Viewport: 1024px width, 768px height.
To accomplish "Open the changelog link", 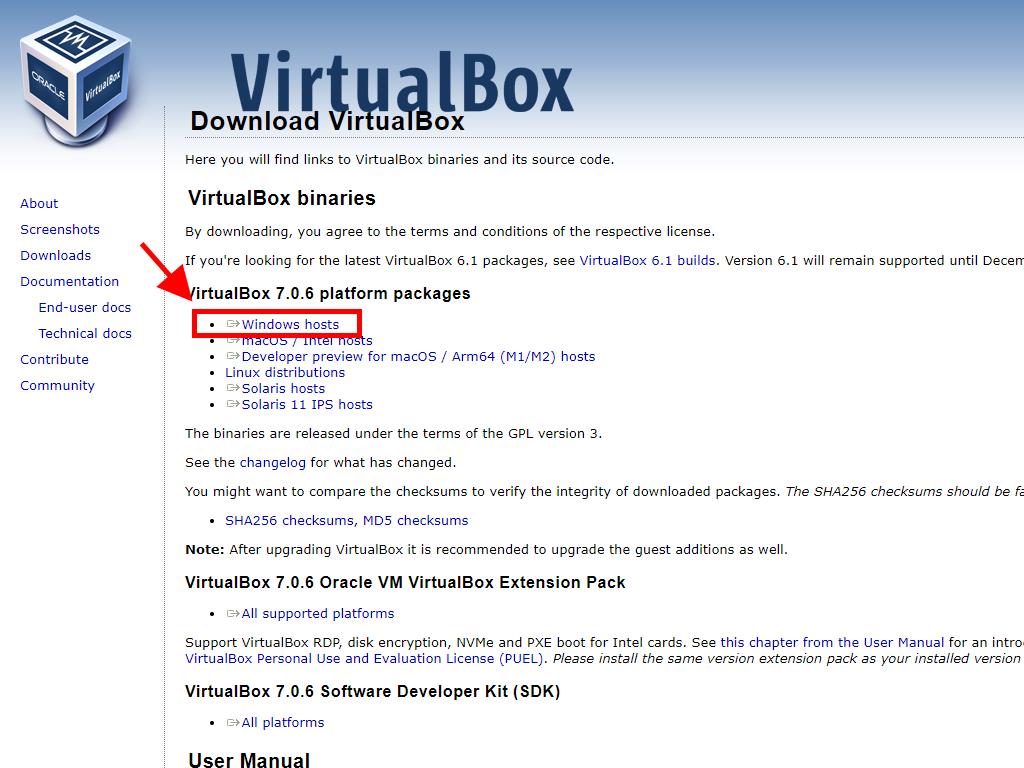I will click(x=273, y=462).
